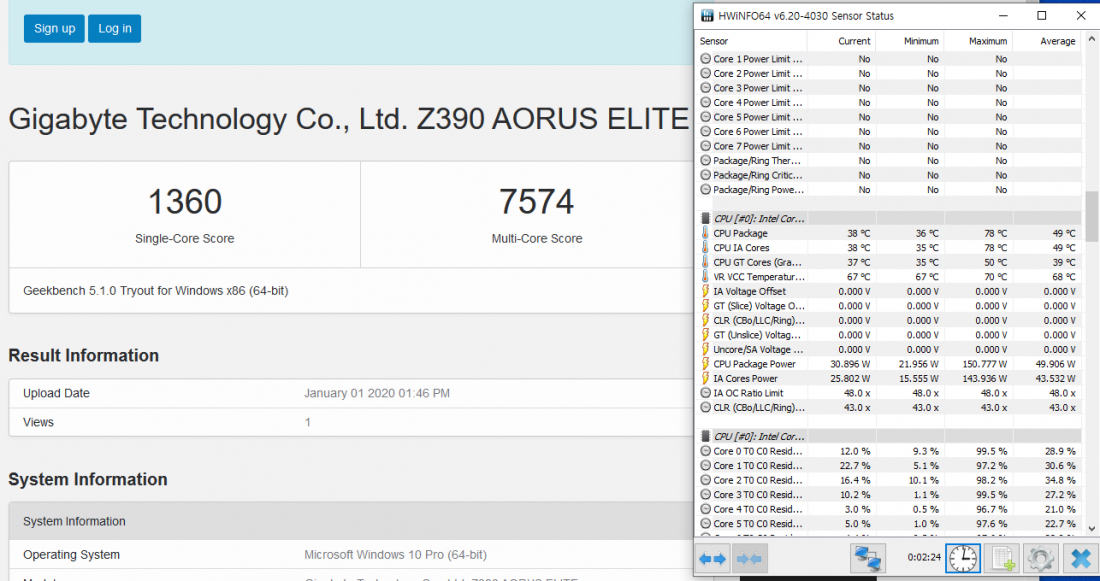Reset HWiNFO sensor clock icon
The height and width of the screenshot is (581, 1100).
[963, 559]
